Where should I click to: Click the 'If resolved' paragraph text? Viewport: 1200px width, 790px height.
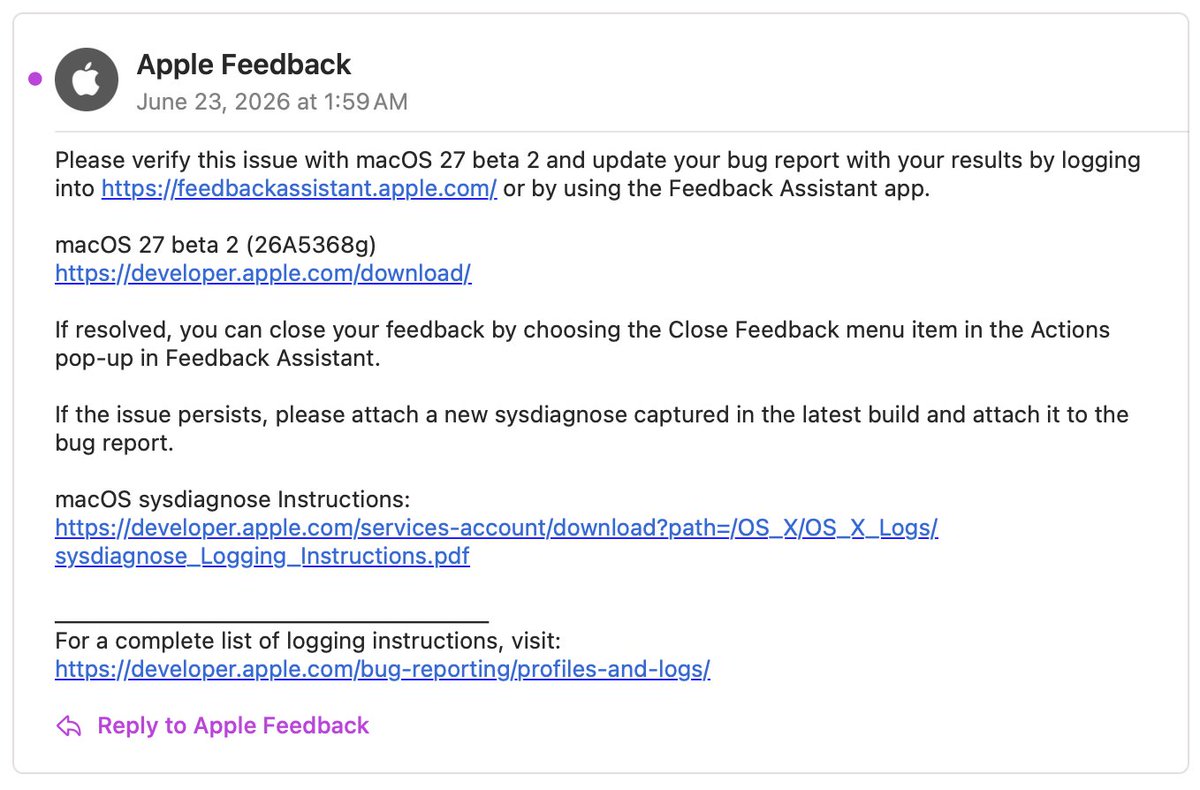(582, 344)
